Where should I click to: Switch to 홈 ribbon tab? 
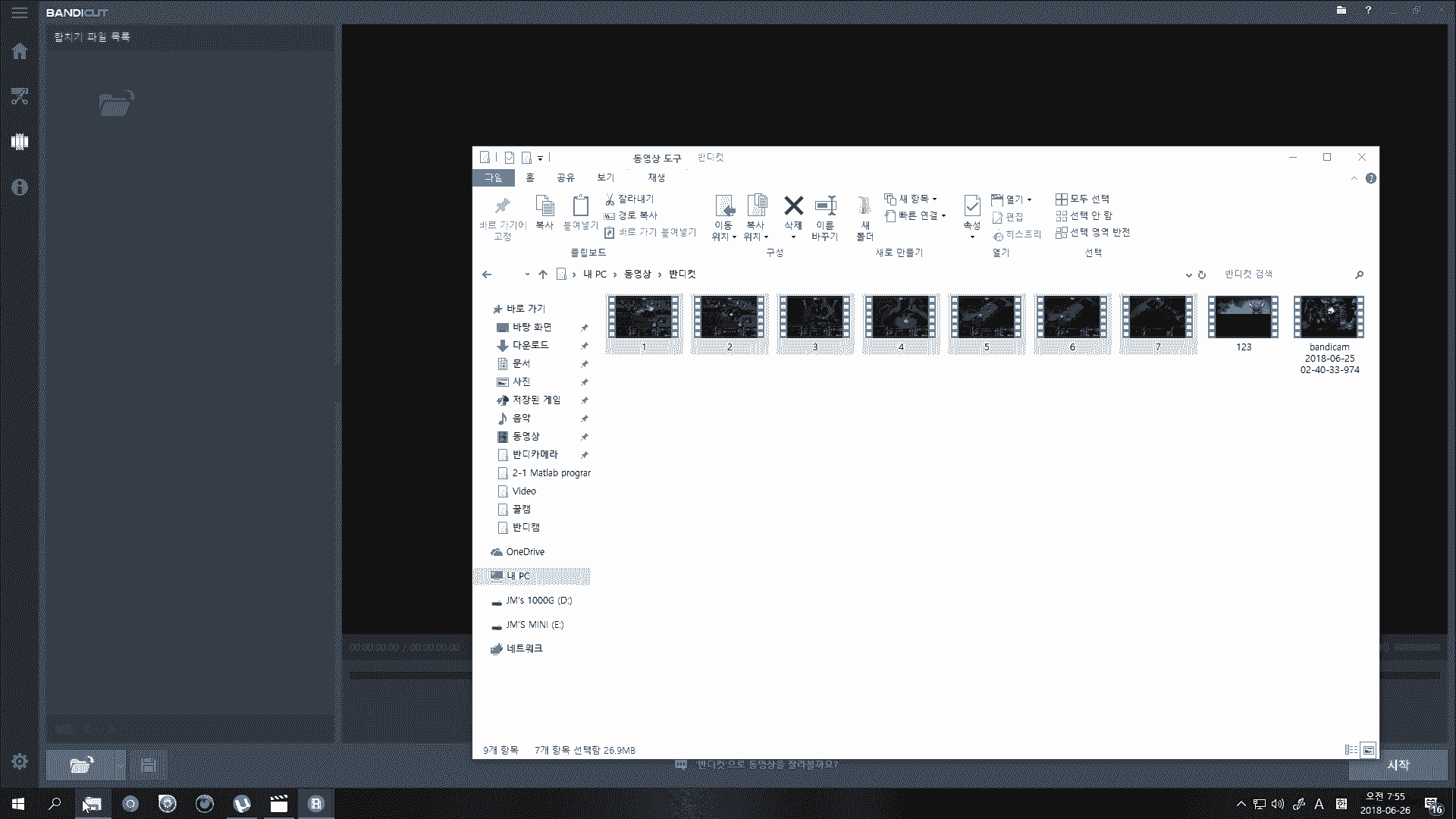(530, 177)
